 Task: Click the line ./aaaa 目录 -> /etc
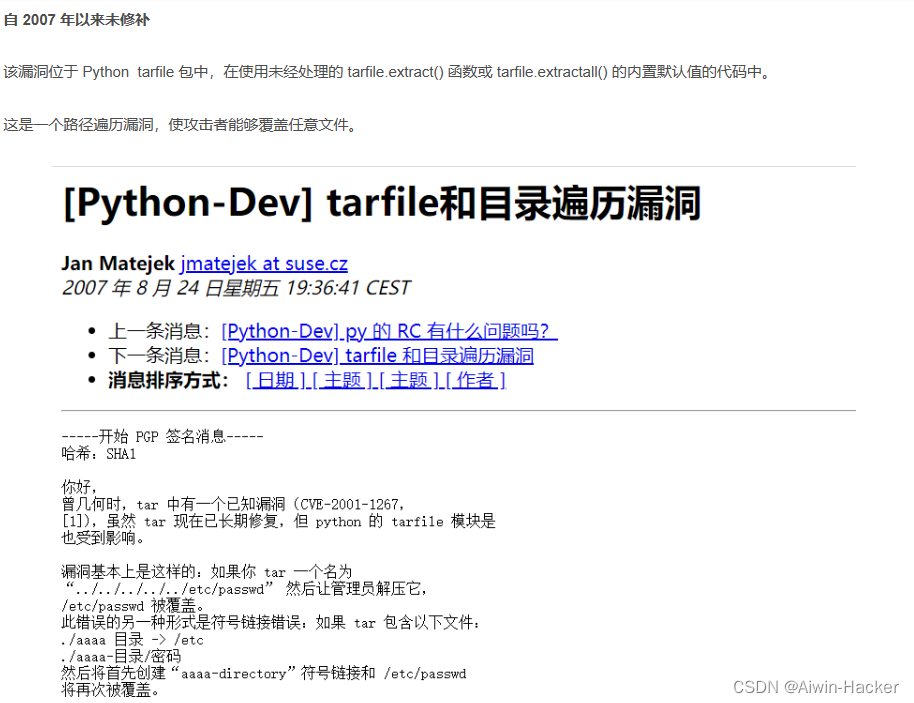[132, 639]
